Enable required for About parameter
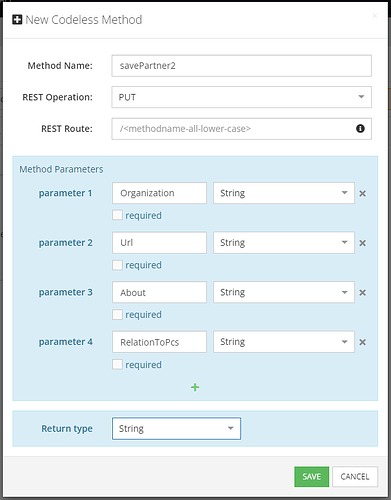The width and height of the screenshot is (391, 500). [117, 314]
